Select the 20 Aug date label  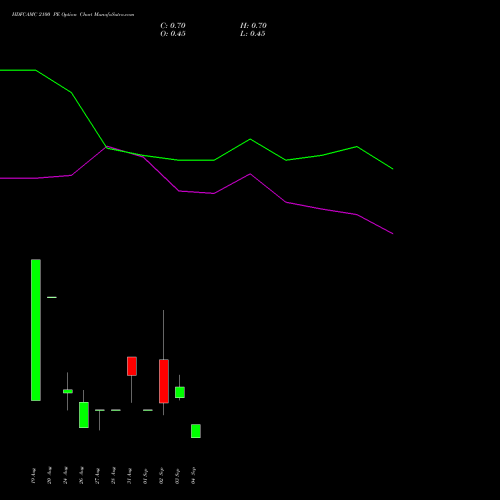(x=49, y=476)
